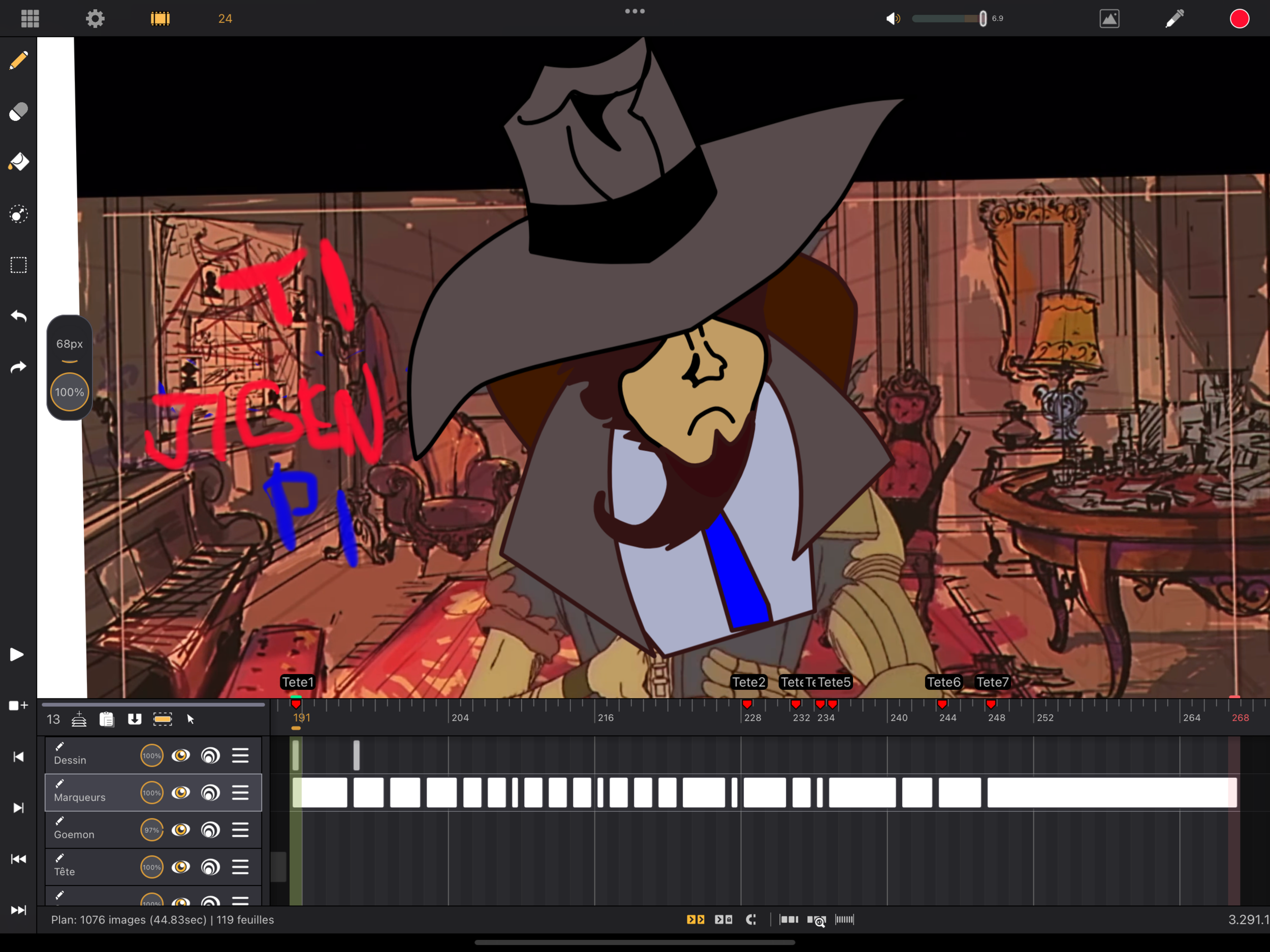Open the grid project gallery menu
1270x952 pixels.
(30, 18)
